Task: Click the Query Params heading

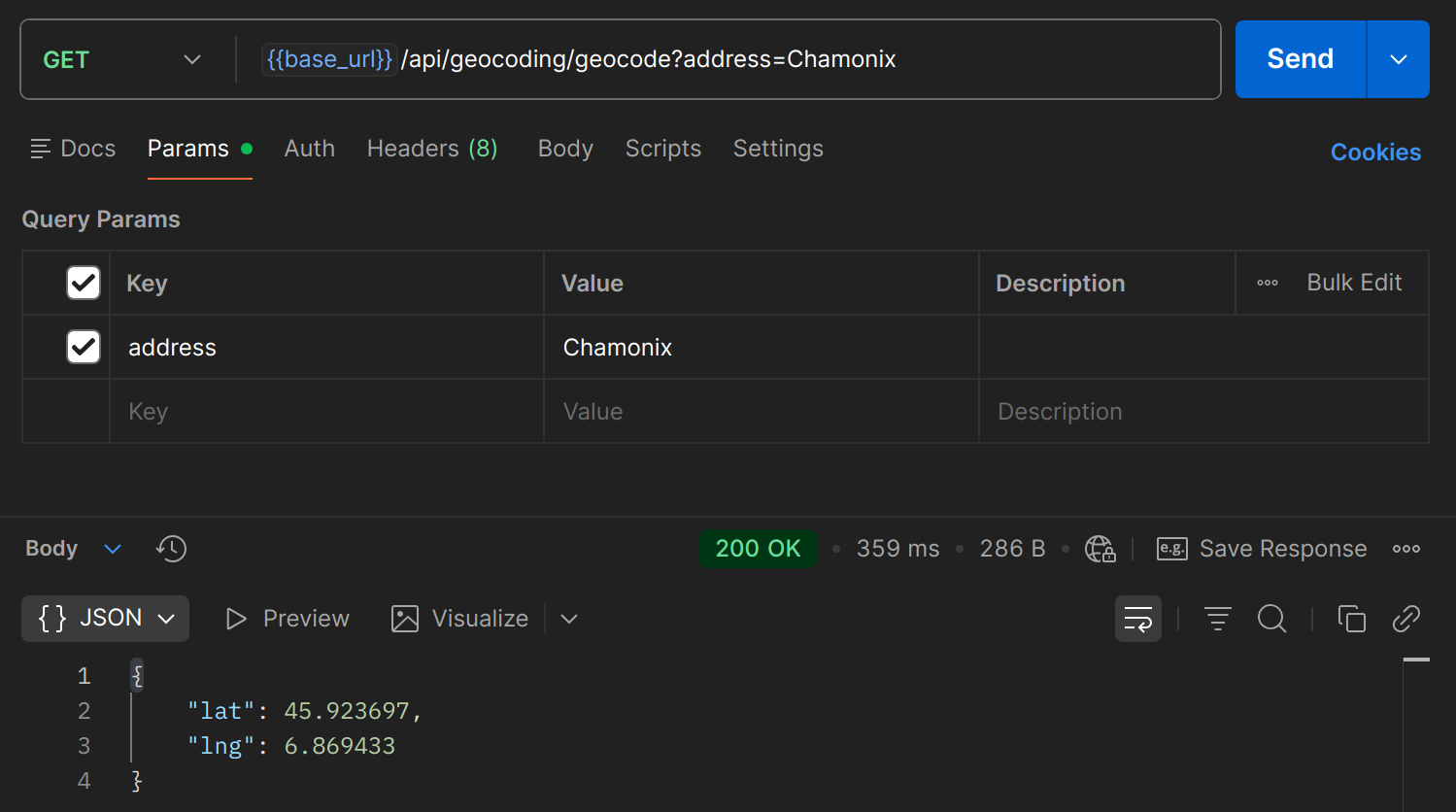Action: (101, 220)
